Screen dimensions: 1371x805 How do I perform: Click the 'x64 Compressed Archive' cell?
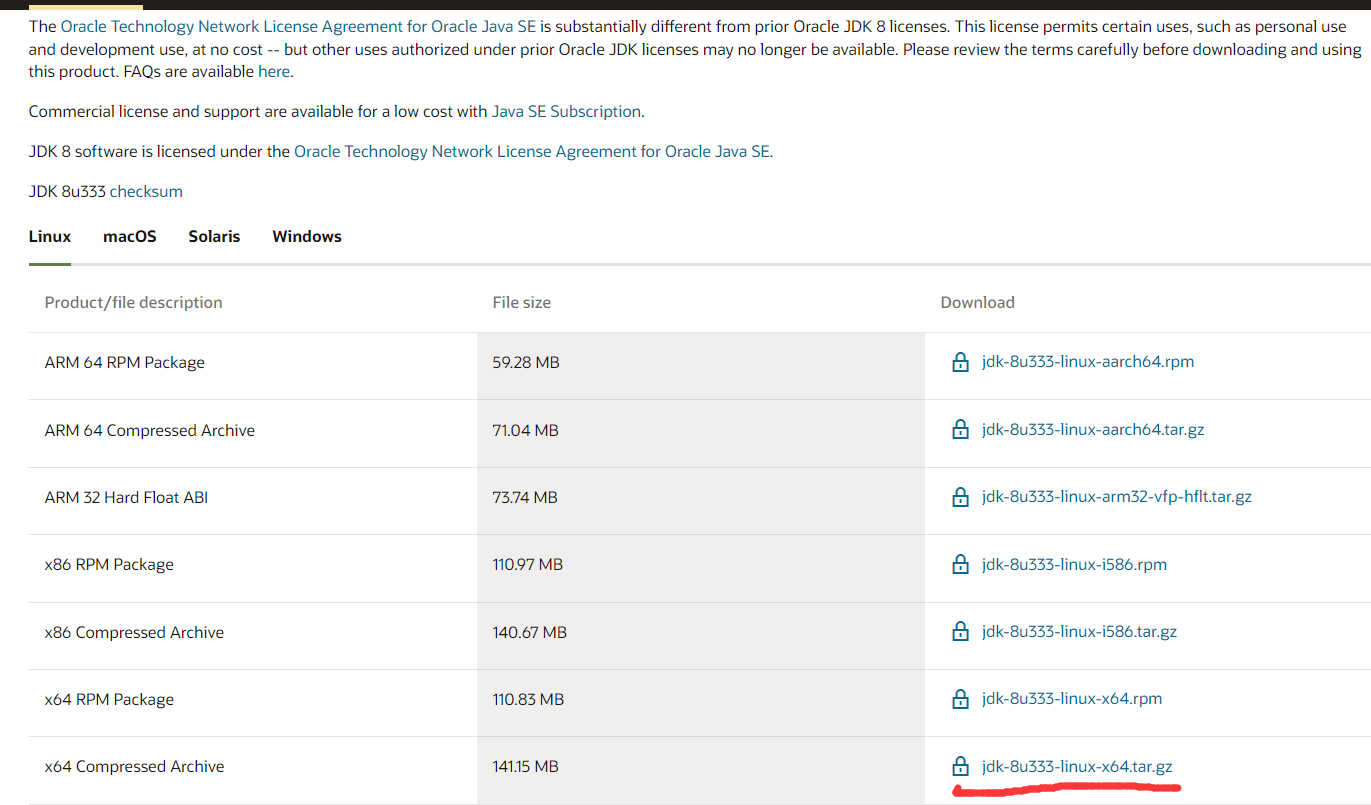[134, 767]
